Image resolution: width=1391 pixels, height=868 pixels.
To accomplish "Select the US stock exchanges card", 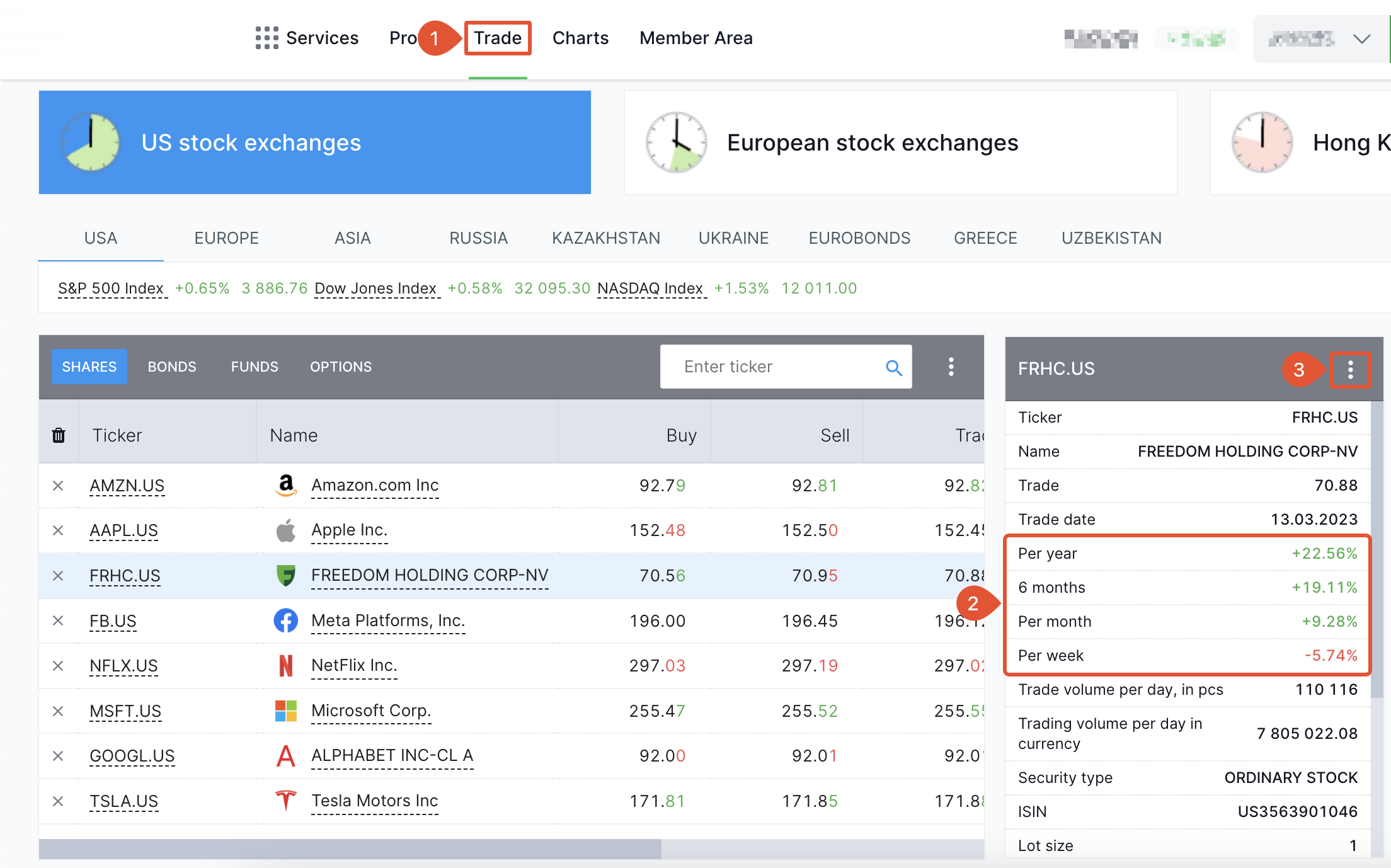I will pyautogui.click(x=314, y=142).
